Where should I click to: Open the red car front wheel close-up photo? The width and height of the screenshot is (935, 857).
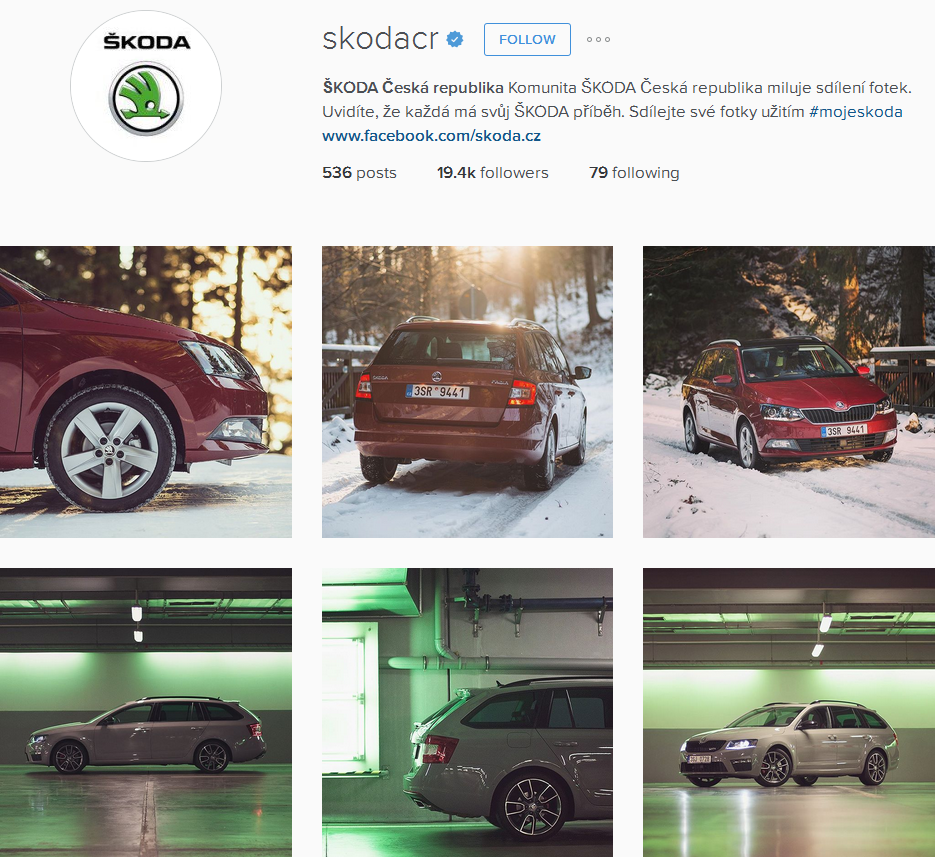coord(146,392)
